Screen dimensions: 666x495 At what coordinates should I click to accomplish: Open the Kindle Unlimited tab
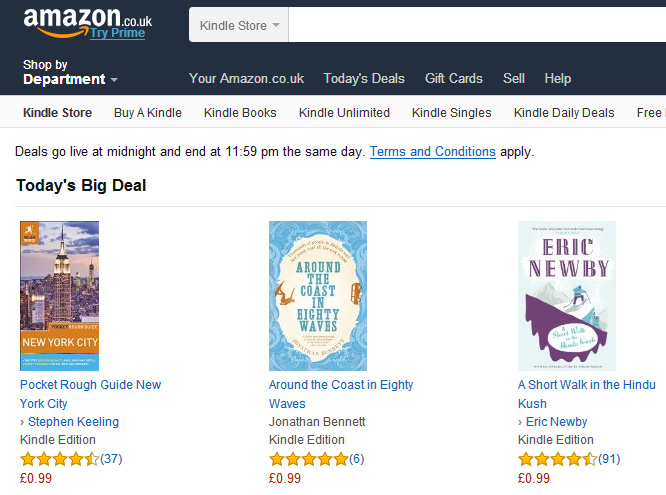point(344,112)
